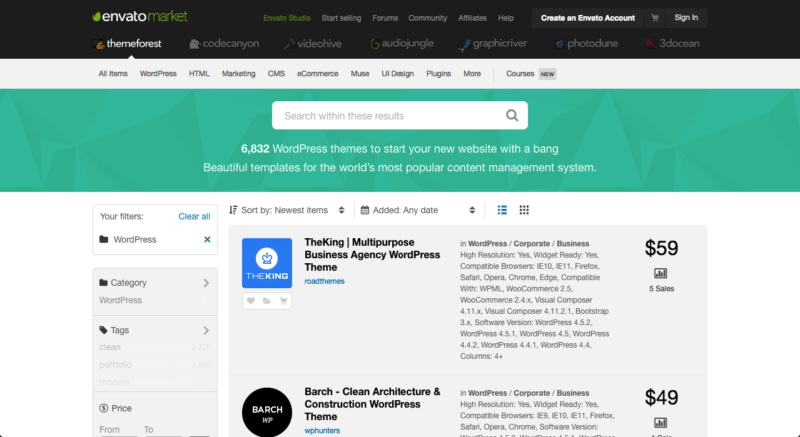
Task: Switch to list view layout
Action: pos(502,210)
